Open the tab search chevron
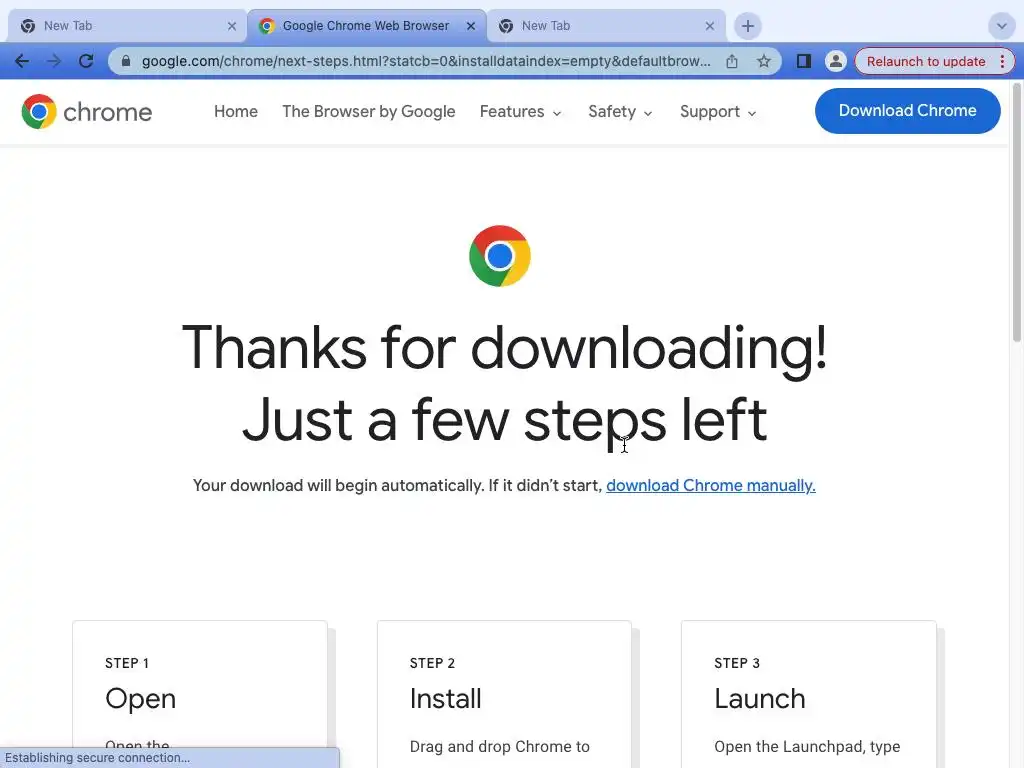1024x768 pixels. [x=1001, y=26]
